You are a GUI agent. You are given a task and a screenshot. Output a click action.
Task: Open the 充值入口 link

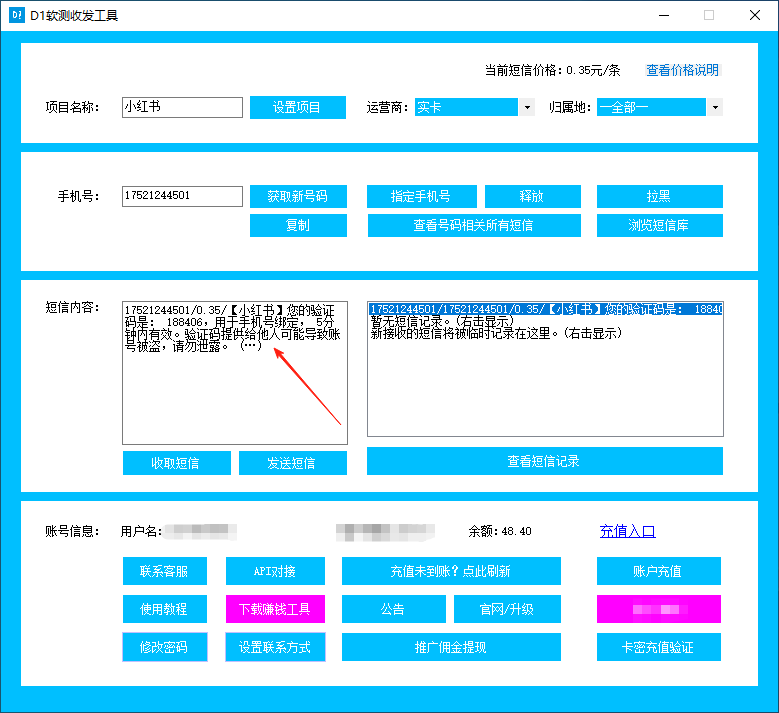coord(627,531)
